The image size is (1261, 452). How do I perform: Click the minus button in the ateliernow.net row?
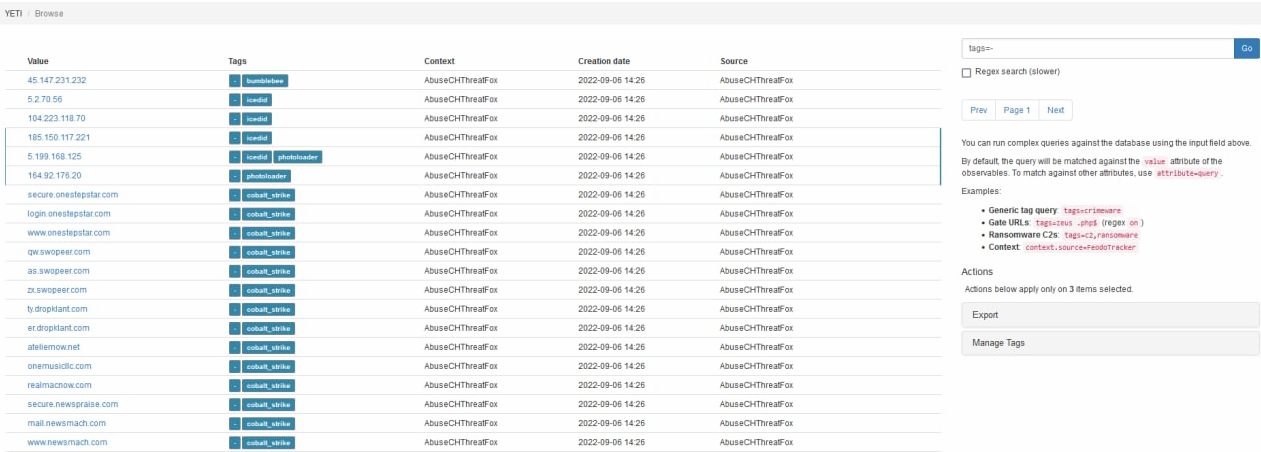pyautogui.click(x=235, y=347)
